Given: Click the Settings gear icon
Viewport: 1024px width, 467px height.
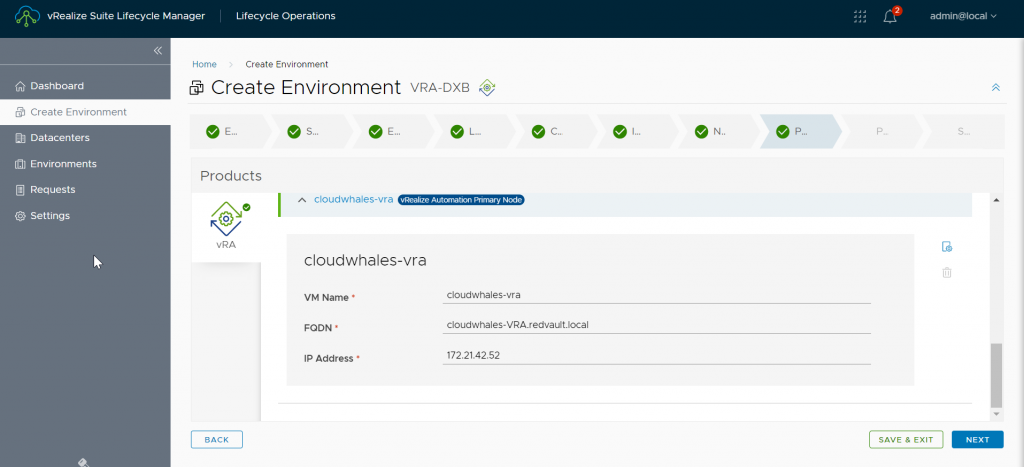Looking at the screenshot, I should click(20, 216).
